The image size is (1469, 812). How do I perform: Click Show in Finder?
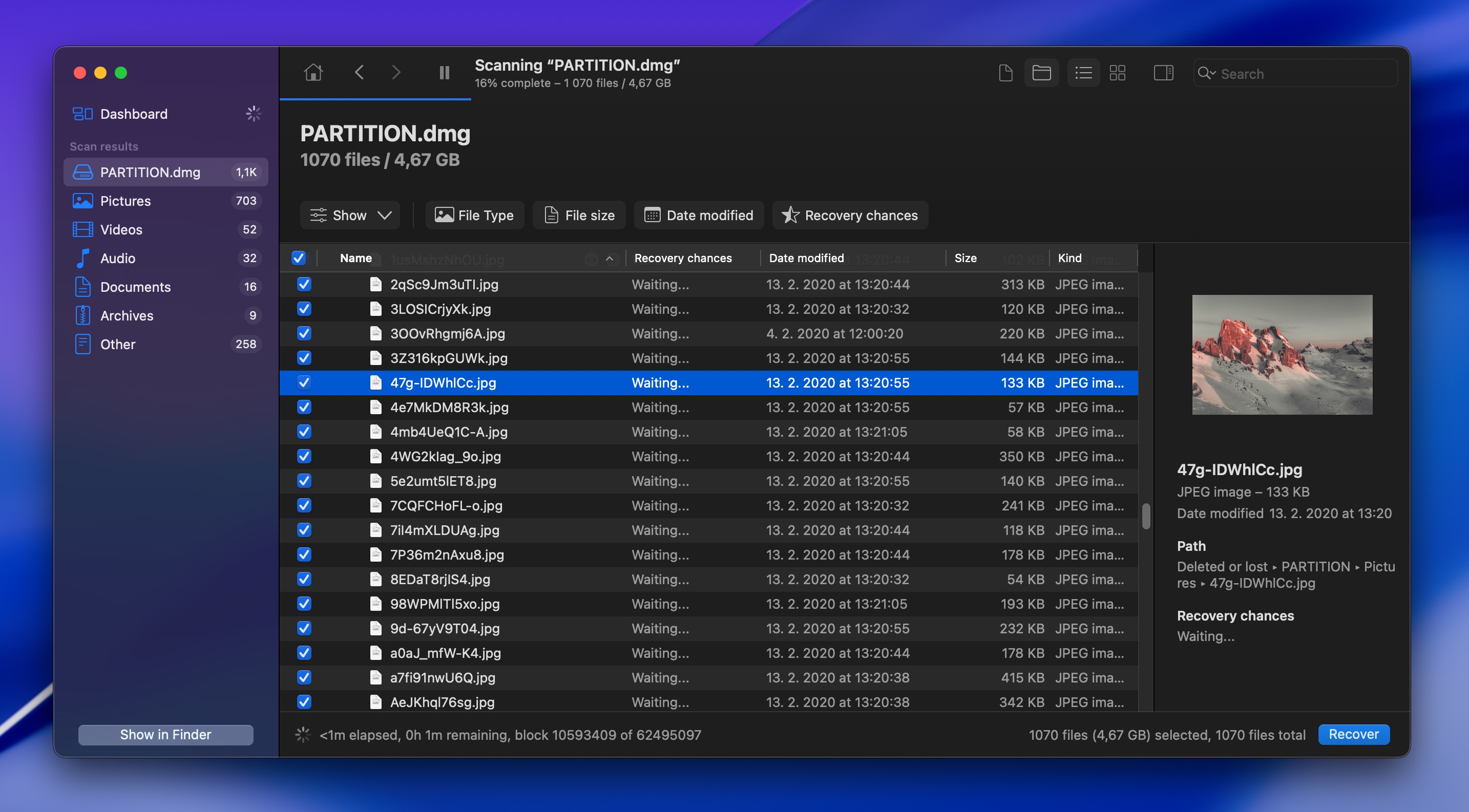(165, 735)
